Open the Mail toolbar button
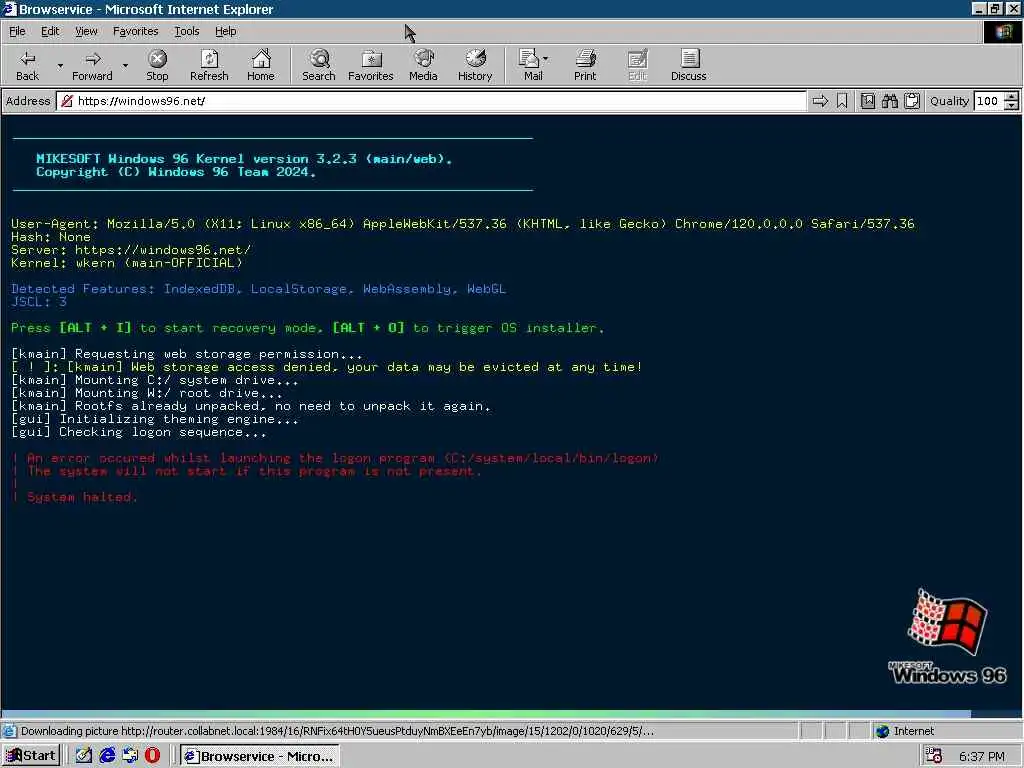Image resolution: width=1024 pixels, height=768 pixels. (532, 65)
